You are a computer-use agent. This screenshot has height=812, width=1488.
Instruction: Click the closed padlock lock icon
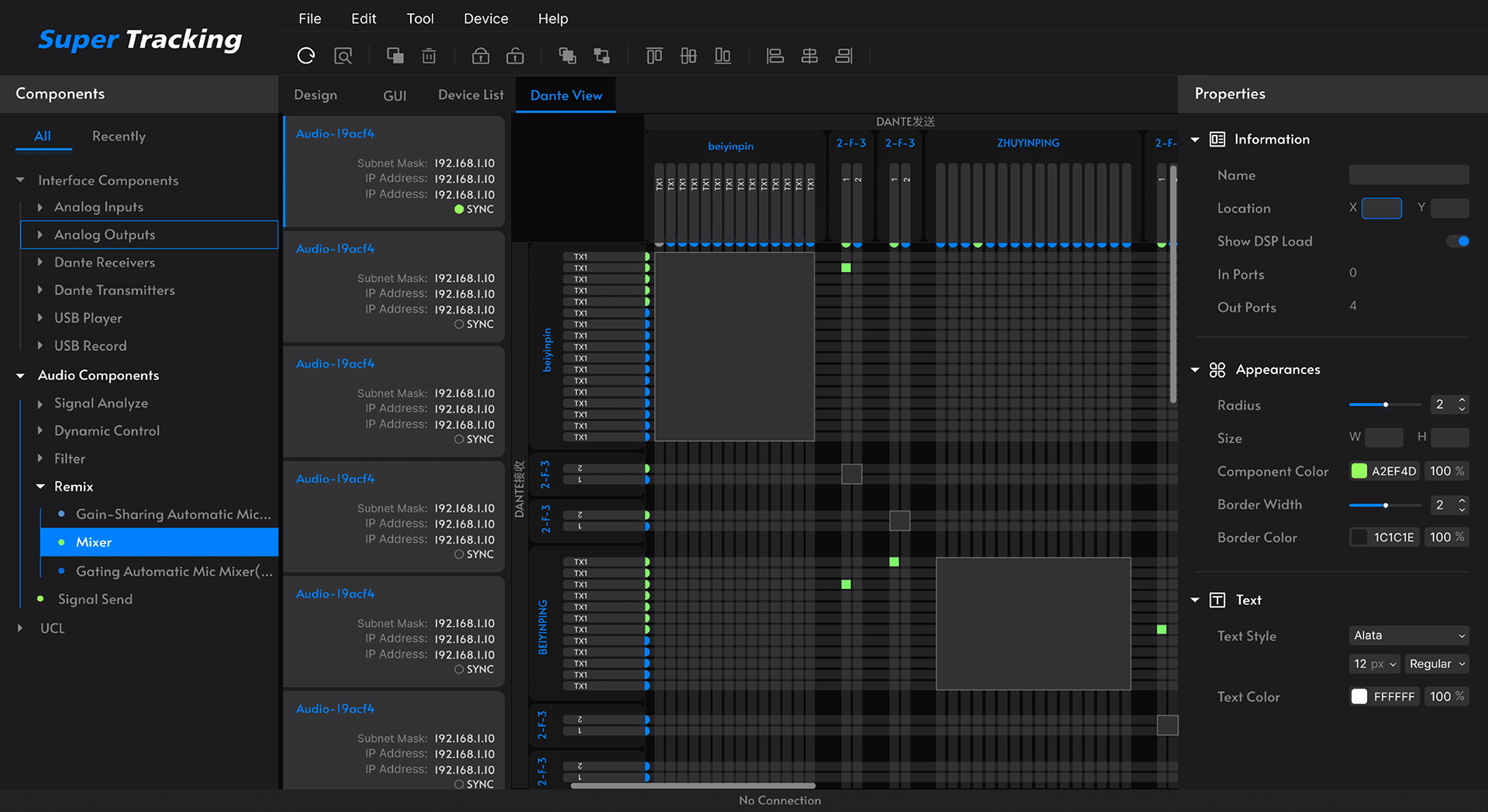tap(480, 56)
